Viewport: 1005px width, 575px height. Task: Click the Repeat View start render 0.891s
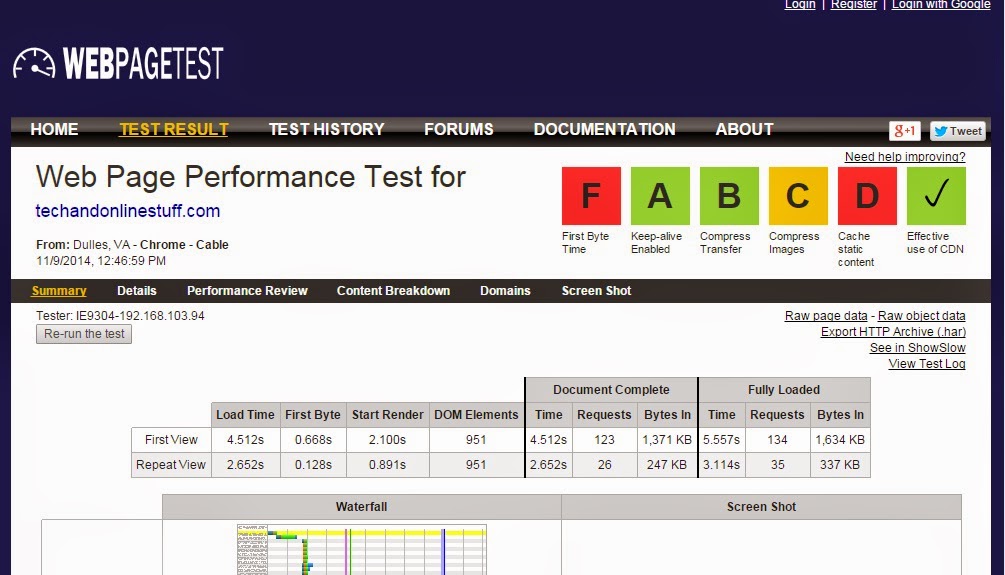(387, 465)
